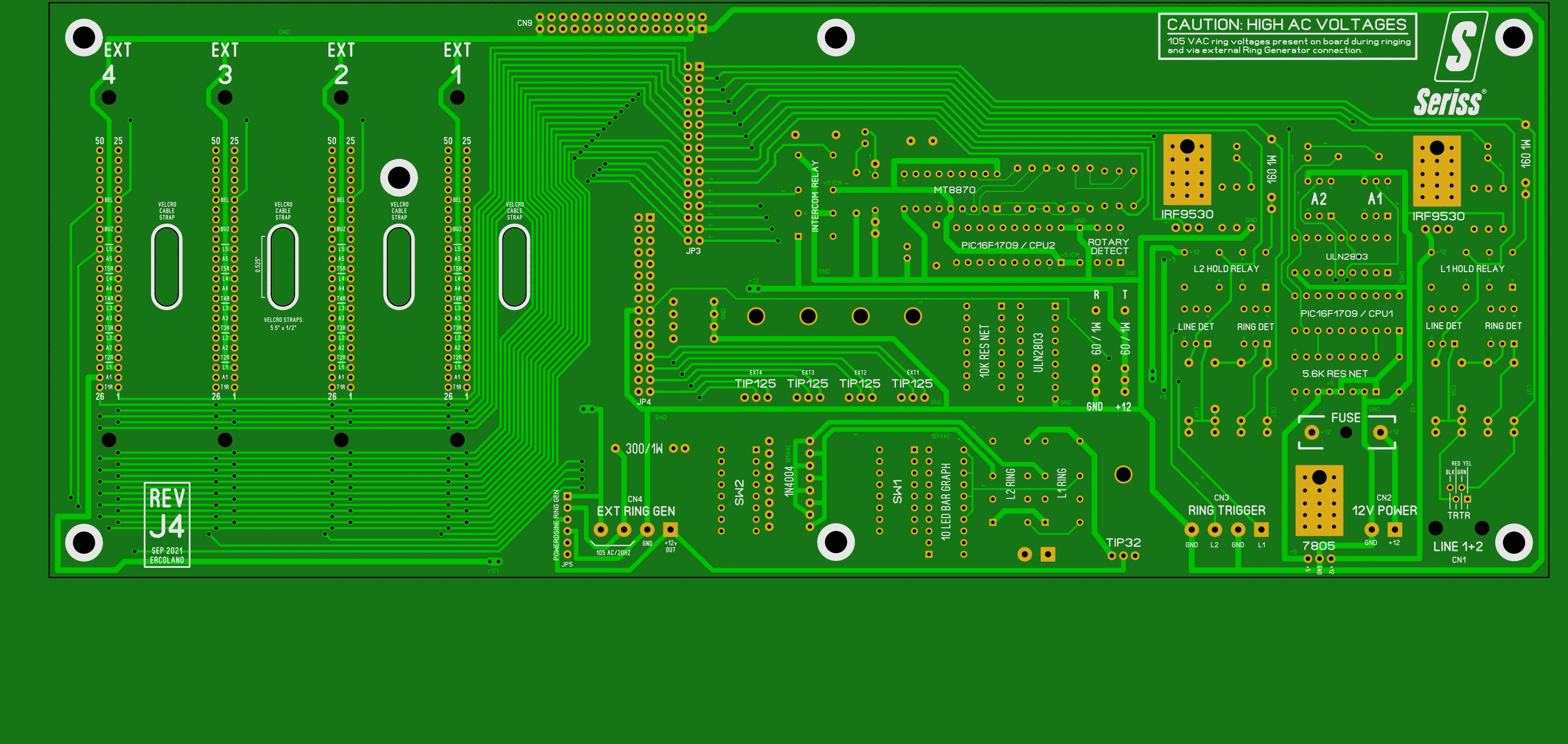Click the TIP32 transistor label
The height and width of the screenshot is (744, 1568).
click(1123, 542)
